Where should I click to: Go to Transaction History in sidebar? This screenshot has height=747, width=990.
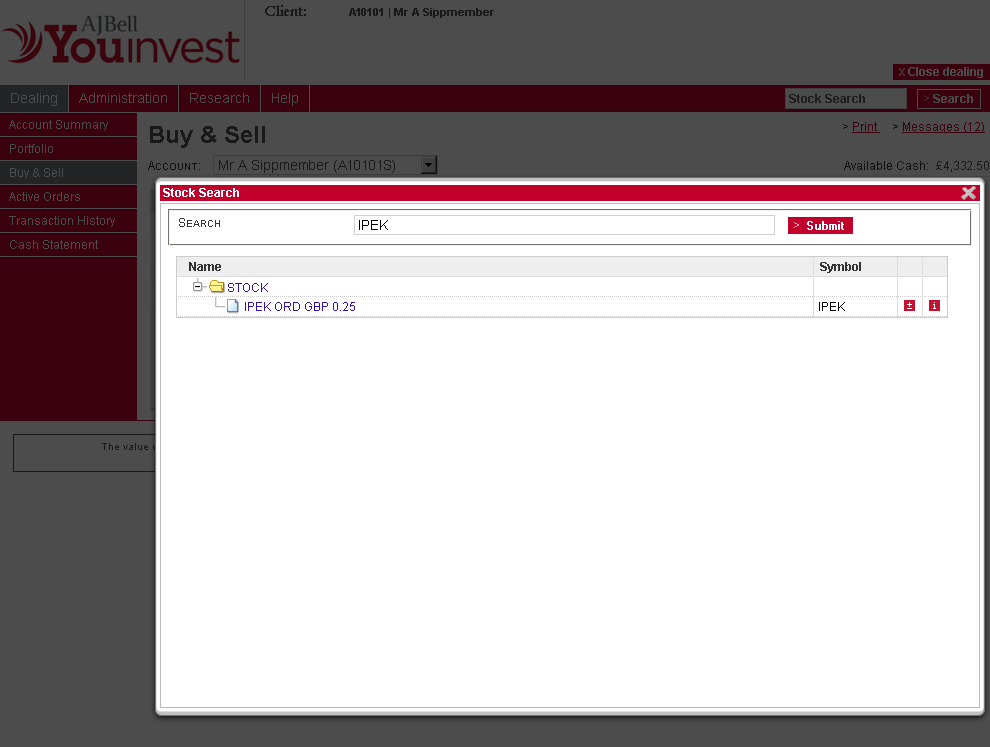tap(62, 221)
